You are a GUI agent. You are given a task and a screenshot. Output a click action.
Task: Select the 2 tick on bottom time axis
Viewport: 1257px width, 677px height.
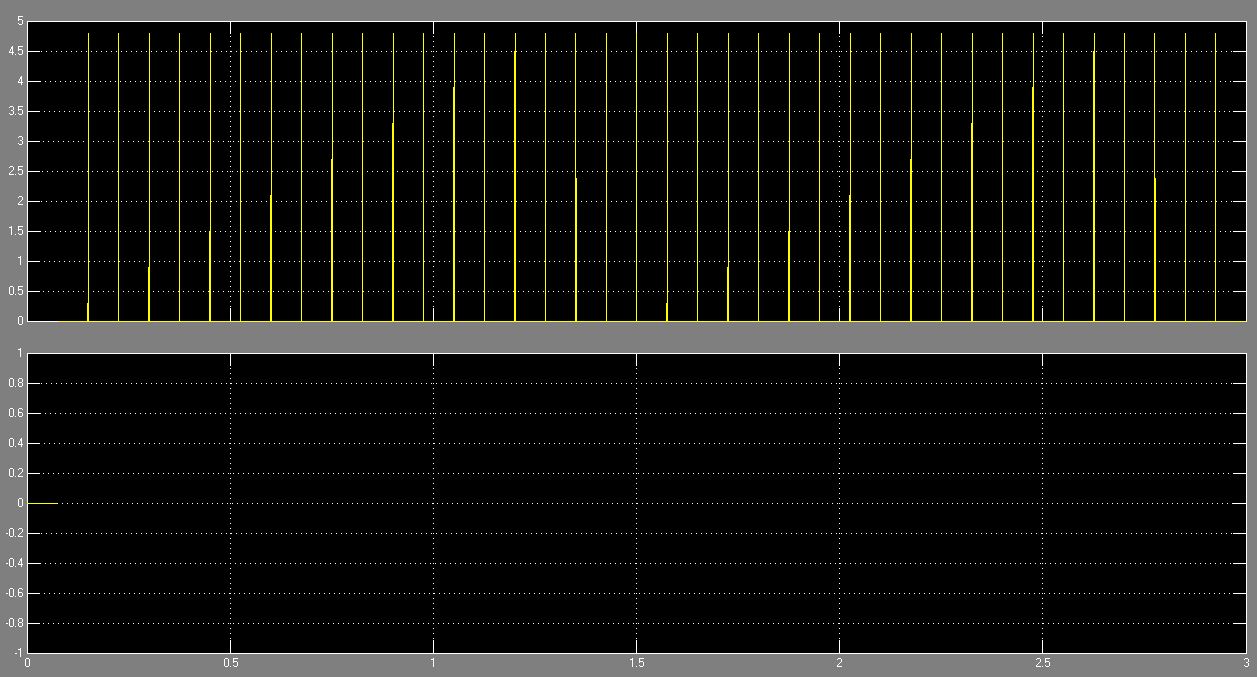click(839, 663)
